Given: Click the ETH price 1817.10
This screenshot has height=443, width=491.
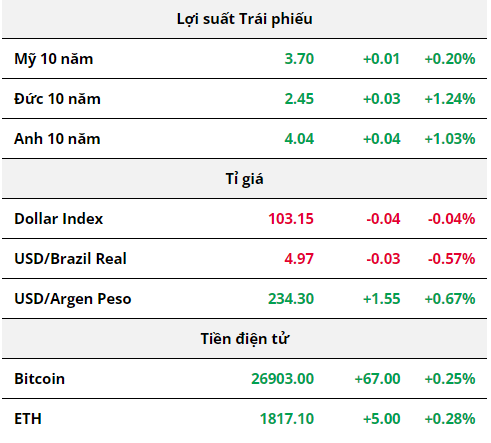Looking at the screenshot, I should click(287, 419).
